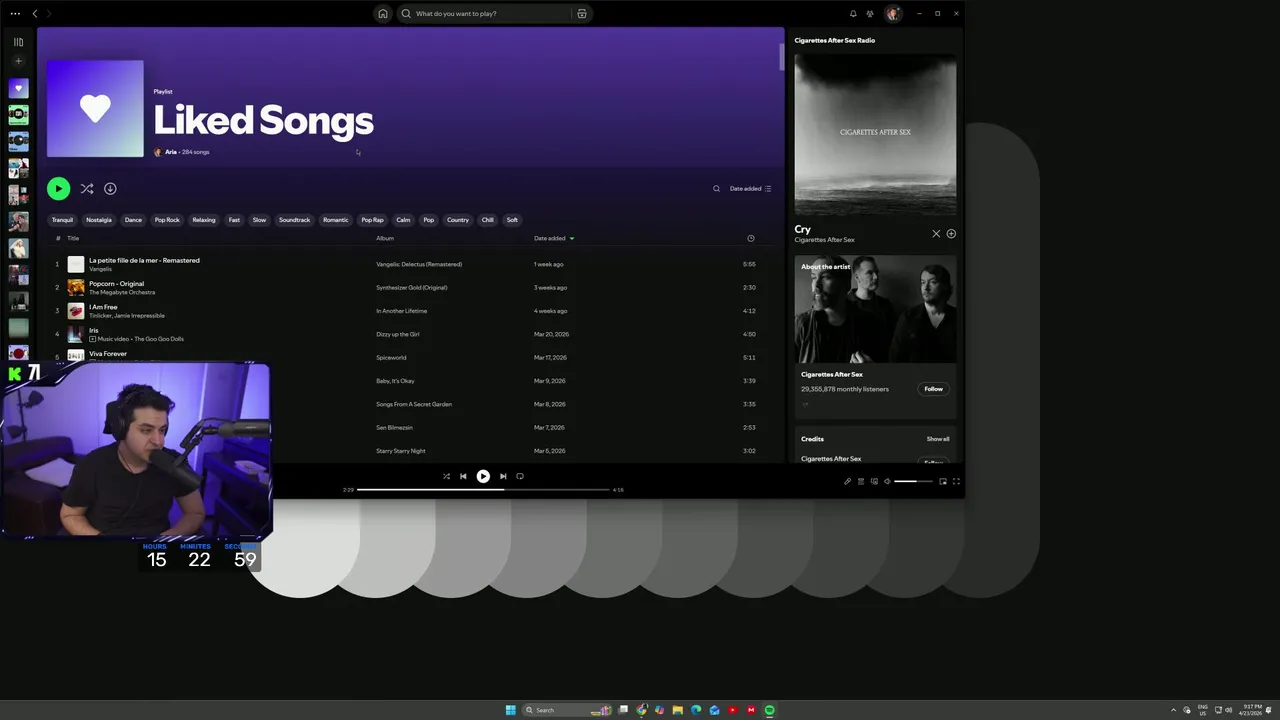Open Windows Start menu
Image resolution: width=1280 pixels, height=720 pixels.
click(510, 710)
